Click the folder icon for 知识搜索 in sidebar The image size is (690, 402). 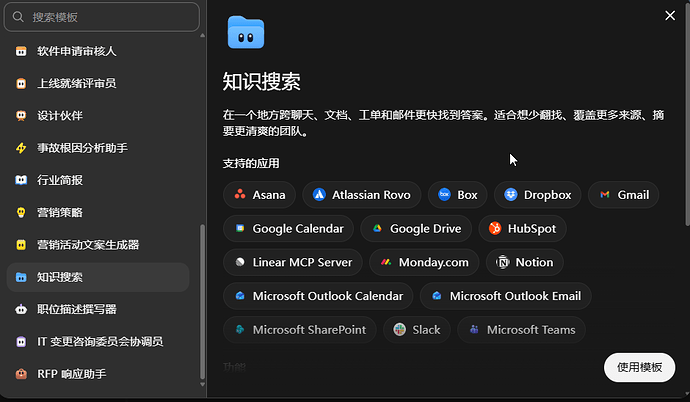click(x=21, y=277)
